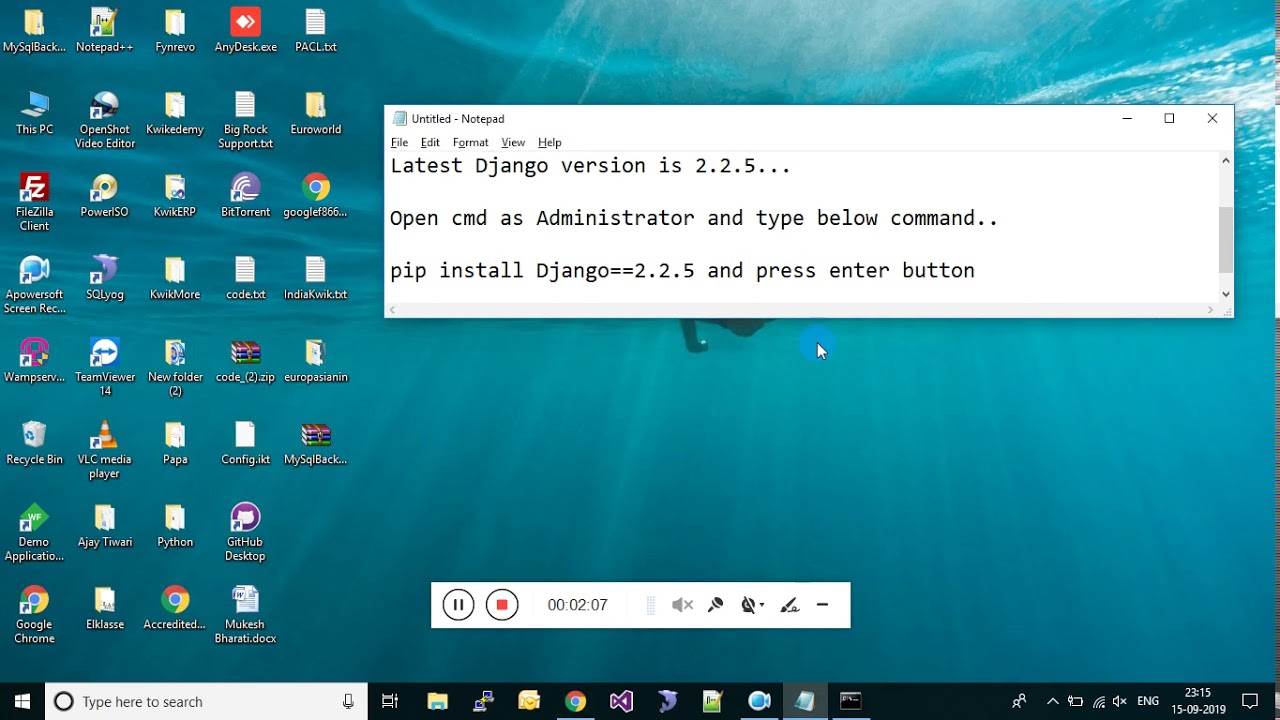Click Notepad scroll down arrow
Image resolution: width=1280 pixels, height=720 pixels.
point(1226,294)
